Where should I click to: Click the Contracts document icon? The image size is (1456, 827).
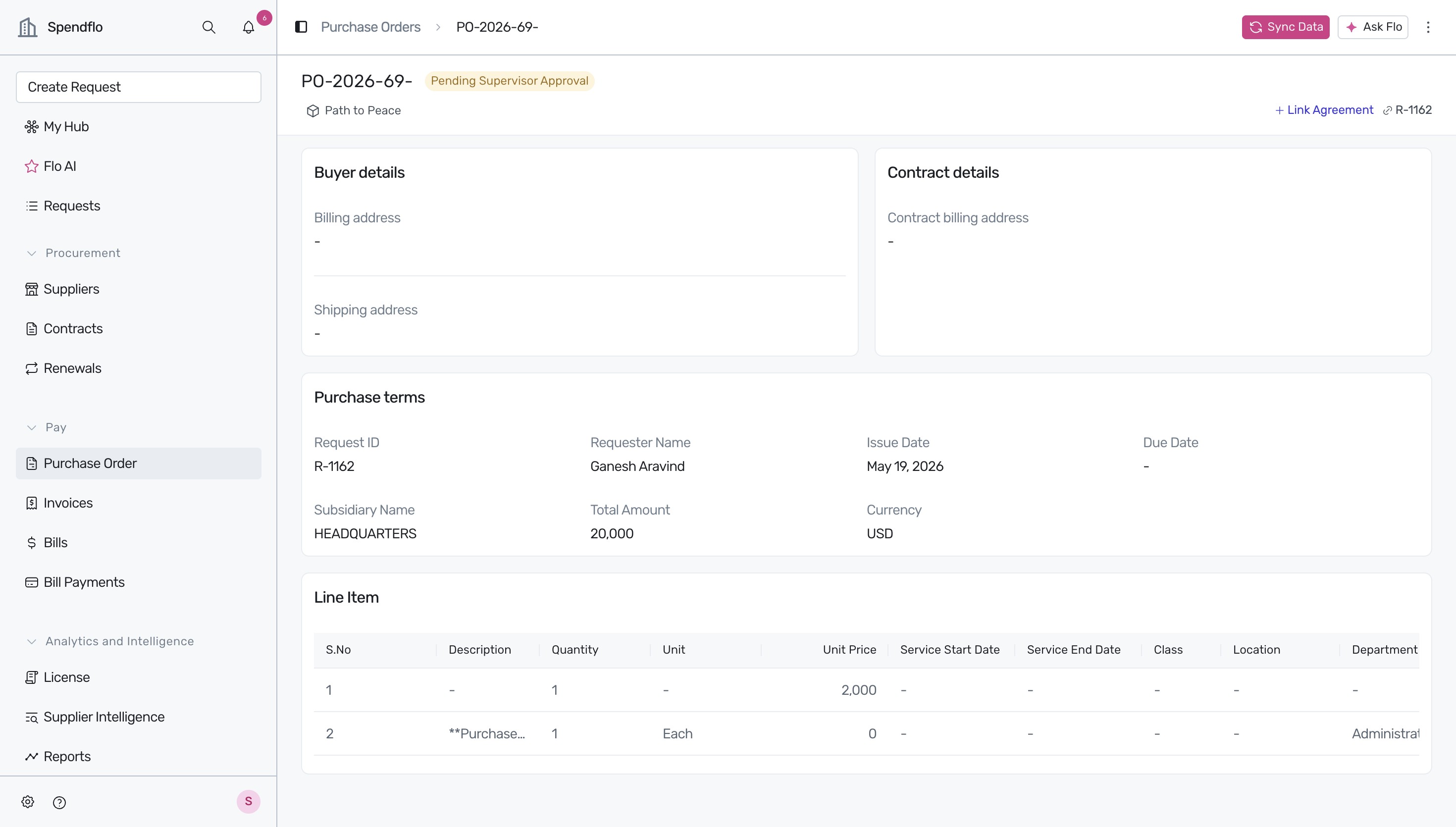pyautogui.click(x=31, y=329)
